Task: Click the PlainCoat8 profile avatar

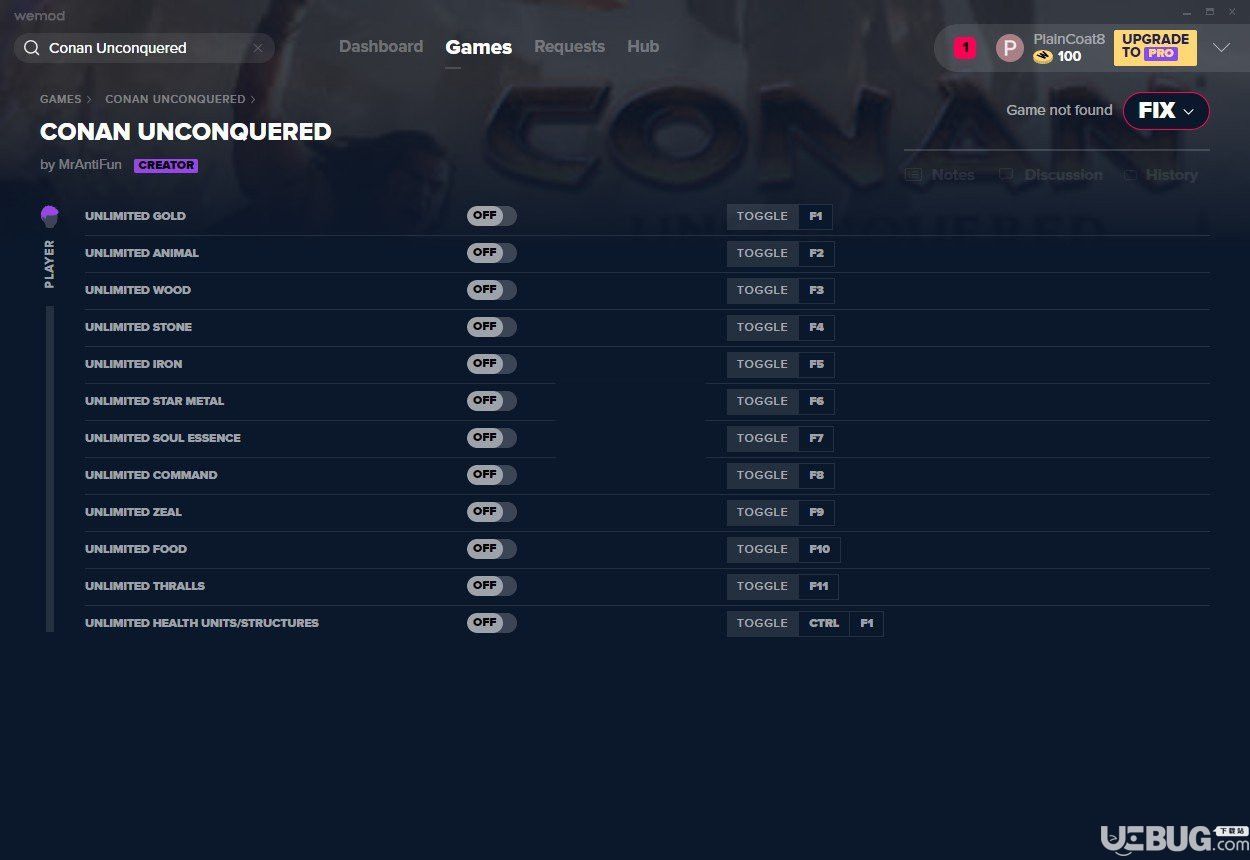Action: point(1010,48)
